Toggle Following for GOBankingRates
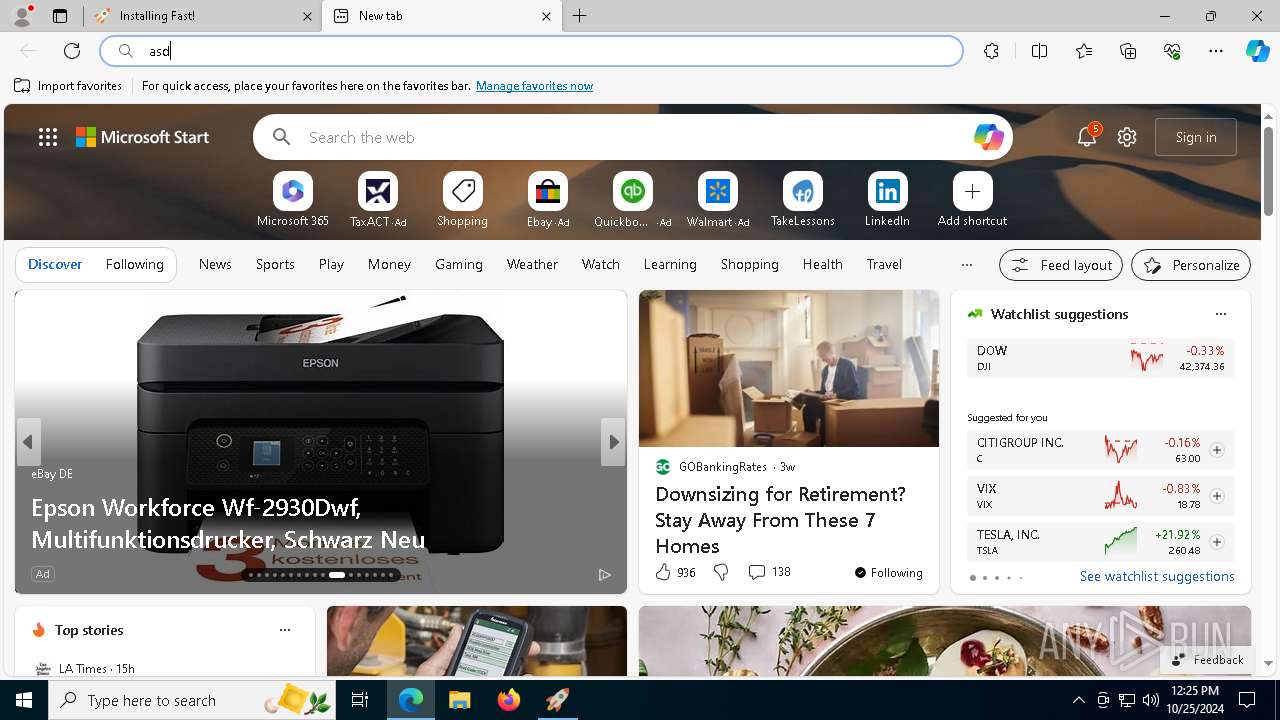The image size is (1280, 720). coord(888,572)
